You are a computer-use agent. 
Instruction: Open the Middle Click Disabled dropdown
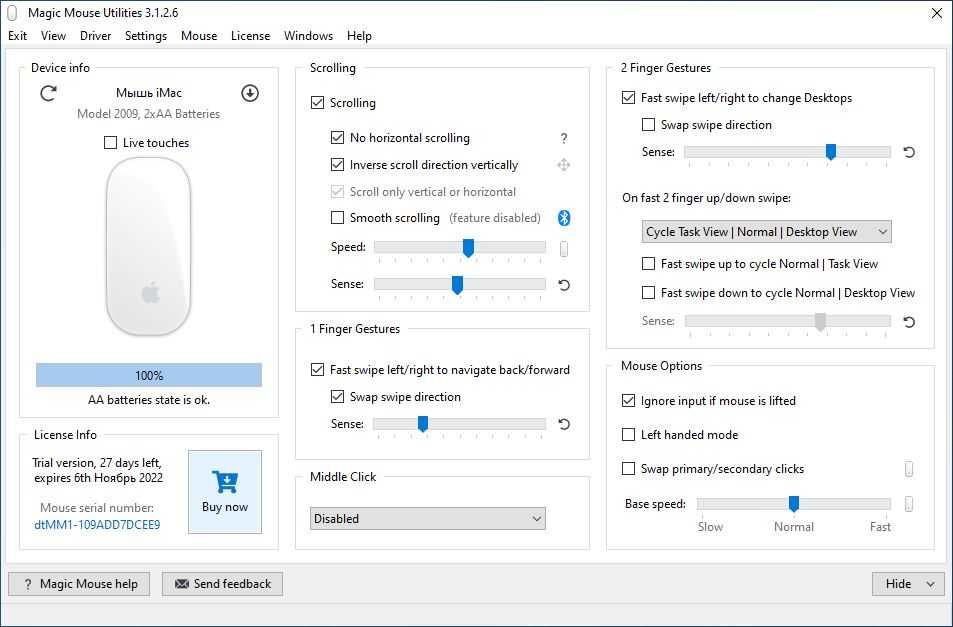point(427,519)
